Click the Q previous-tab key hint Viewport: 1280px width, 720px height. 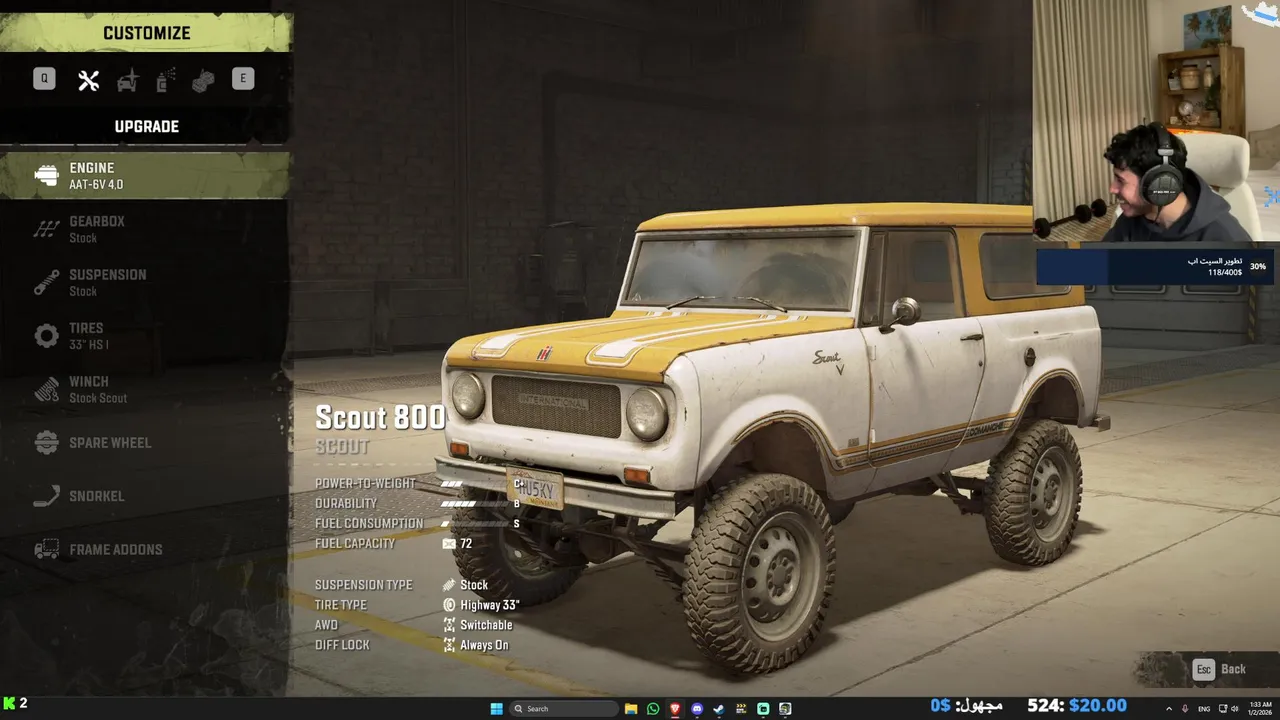pos(44,79)
